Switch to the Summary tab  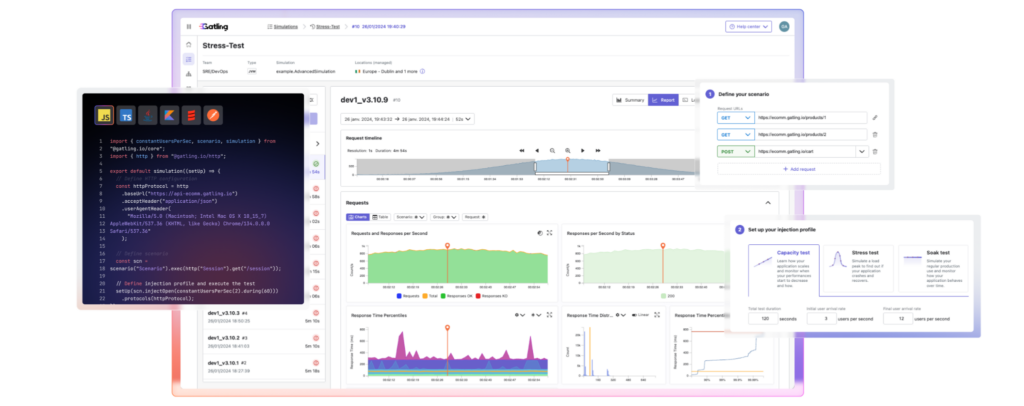coord(630,100)
